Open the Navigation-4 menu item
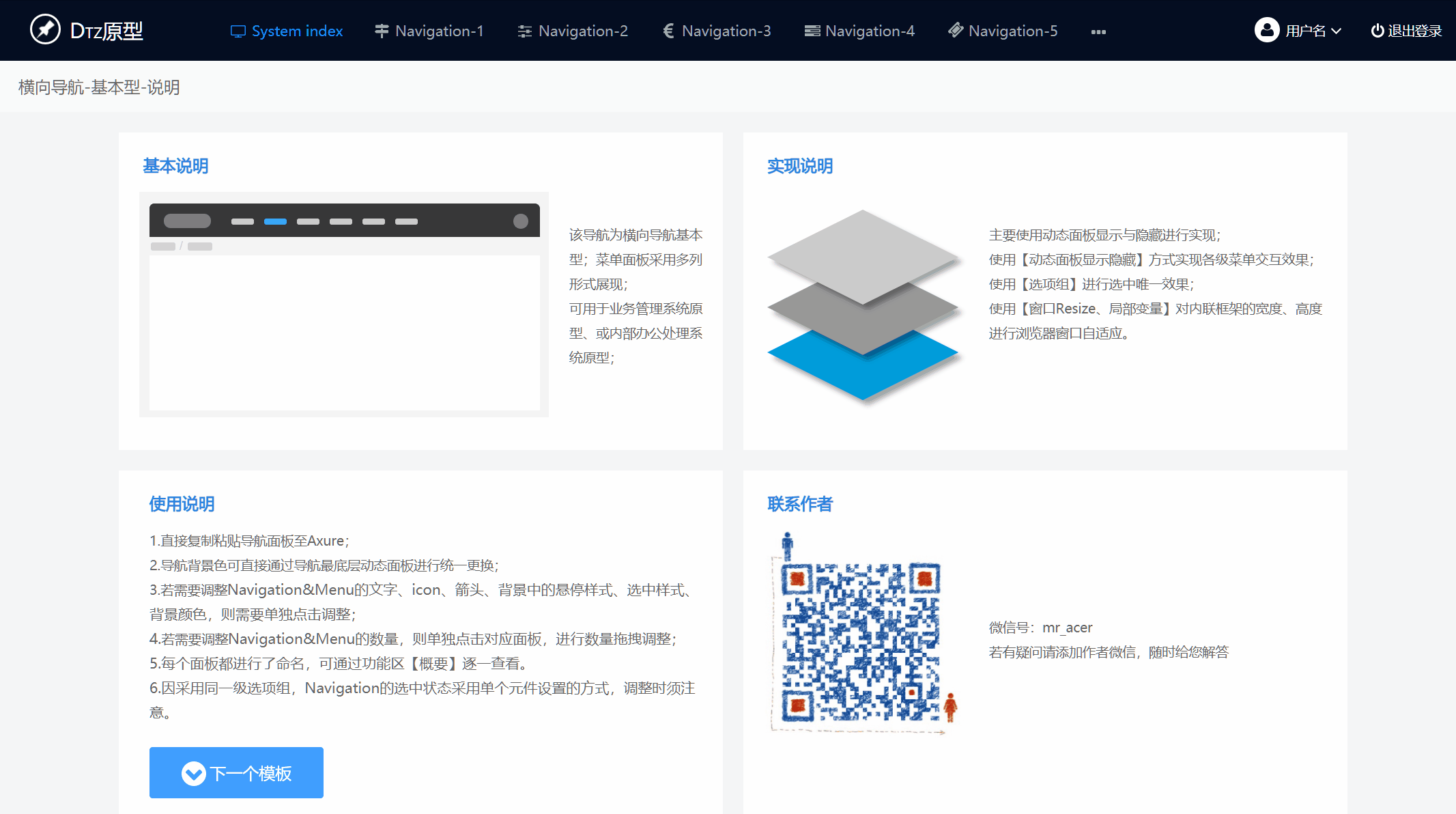1456x814 pixels. (859, 31)
